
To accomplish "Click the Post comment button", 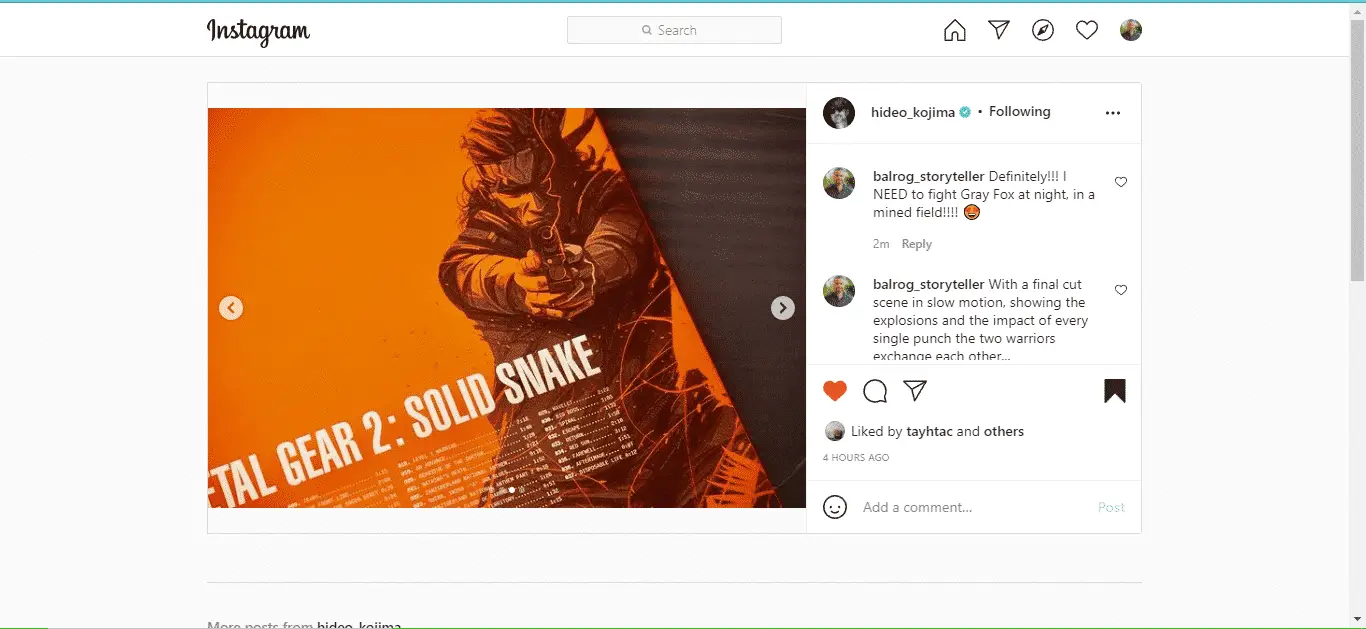I will (1111, 507).
